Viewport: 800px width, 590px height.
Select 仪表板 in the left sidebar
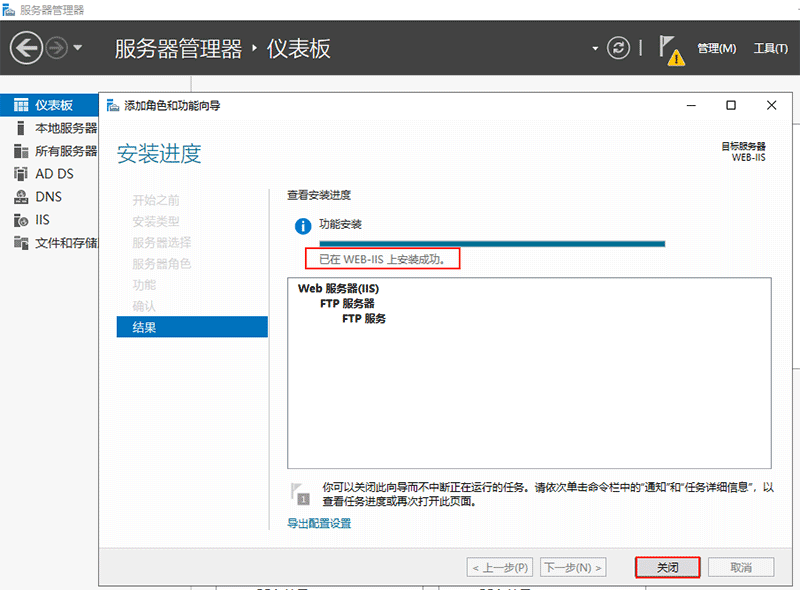[x=45, y=104]
